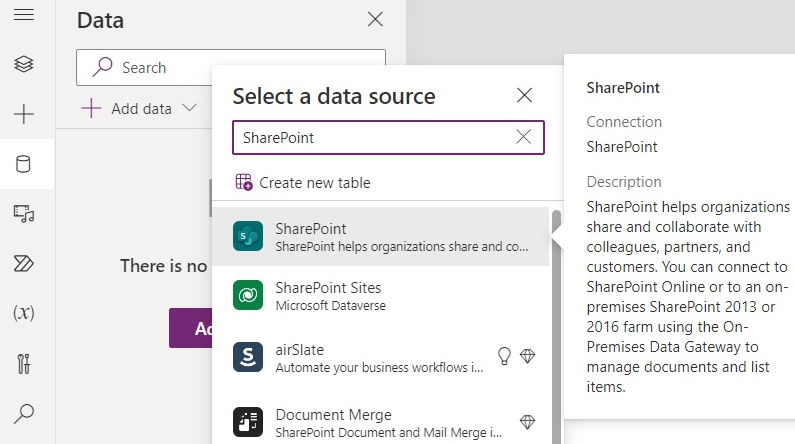Select SharePoint Sites Microsoft Dataverse entry

click(x=380, y=295)
